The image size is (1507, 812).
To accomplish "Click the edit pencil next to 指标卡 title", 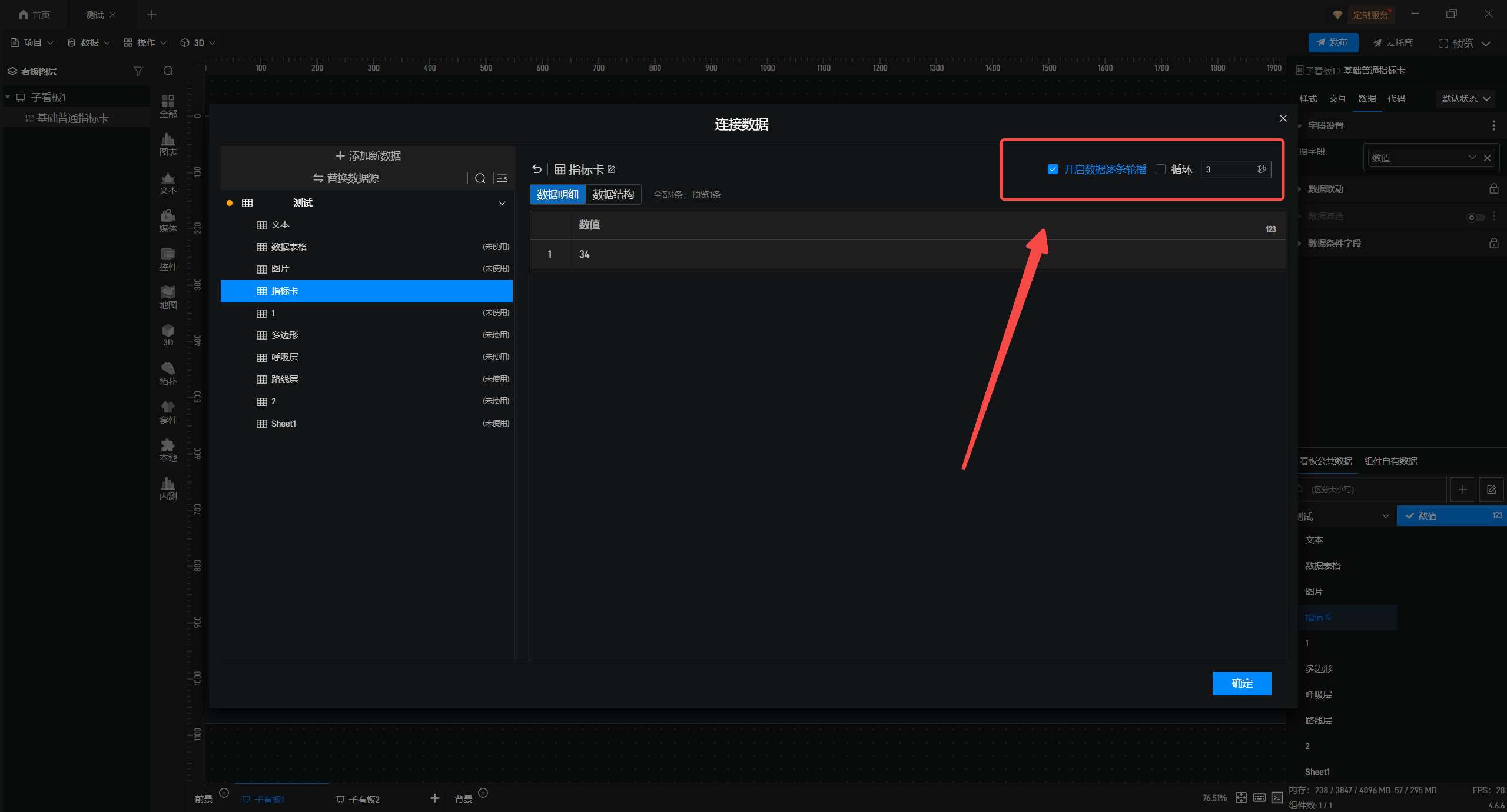I will click(x=612, y=169).
